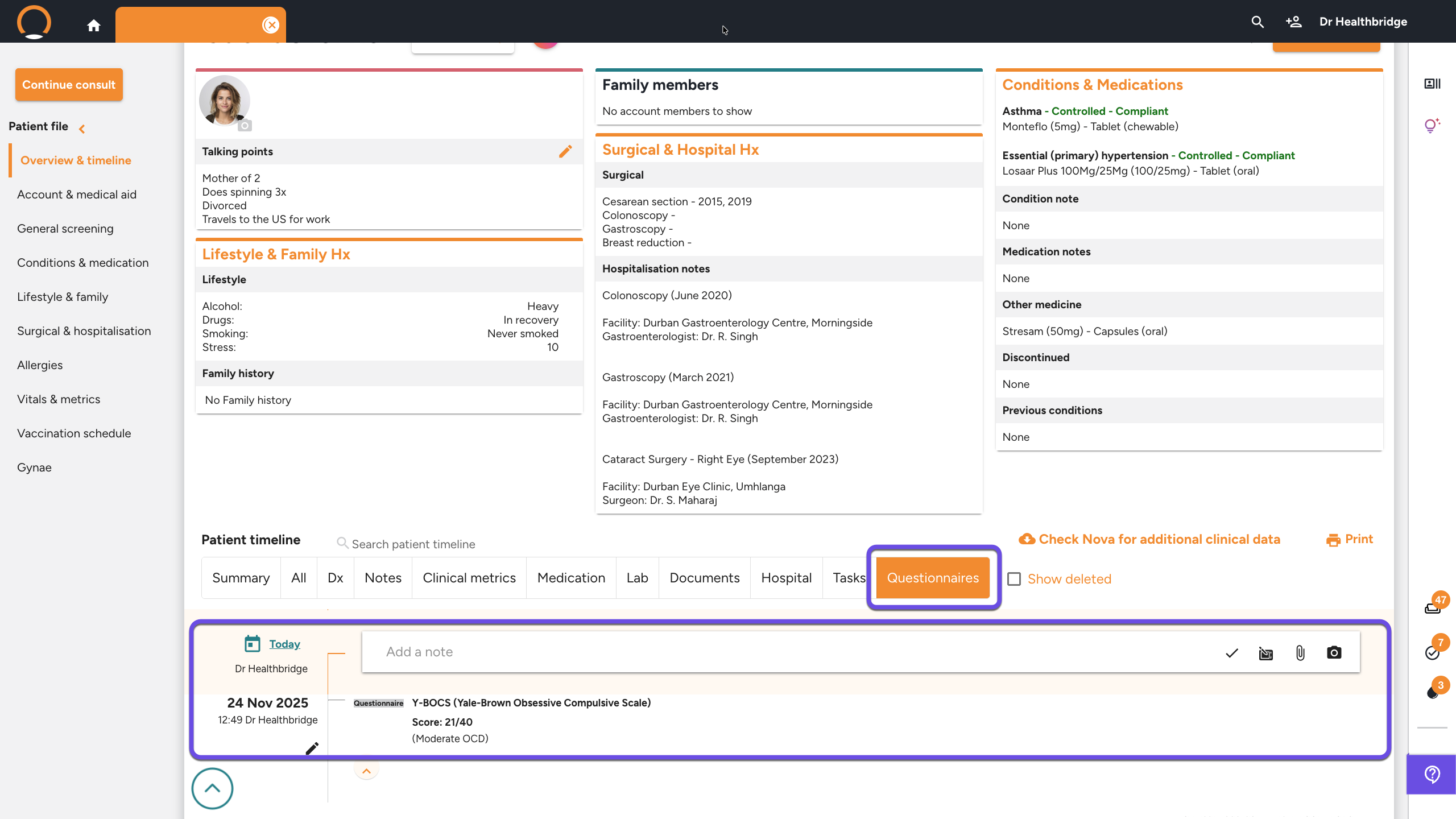
Task: Click the add patient icon
Action: coord(1293,22)
